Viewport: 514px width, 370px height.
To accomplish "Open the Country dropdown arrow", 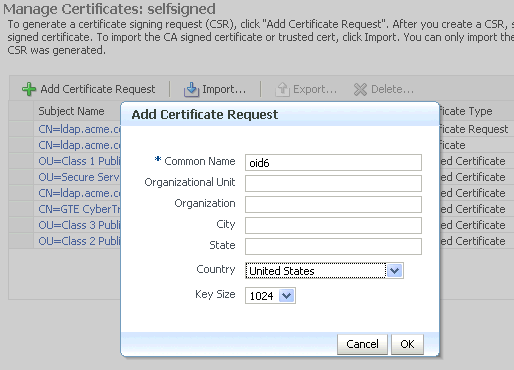I will pos(394,271).
